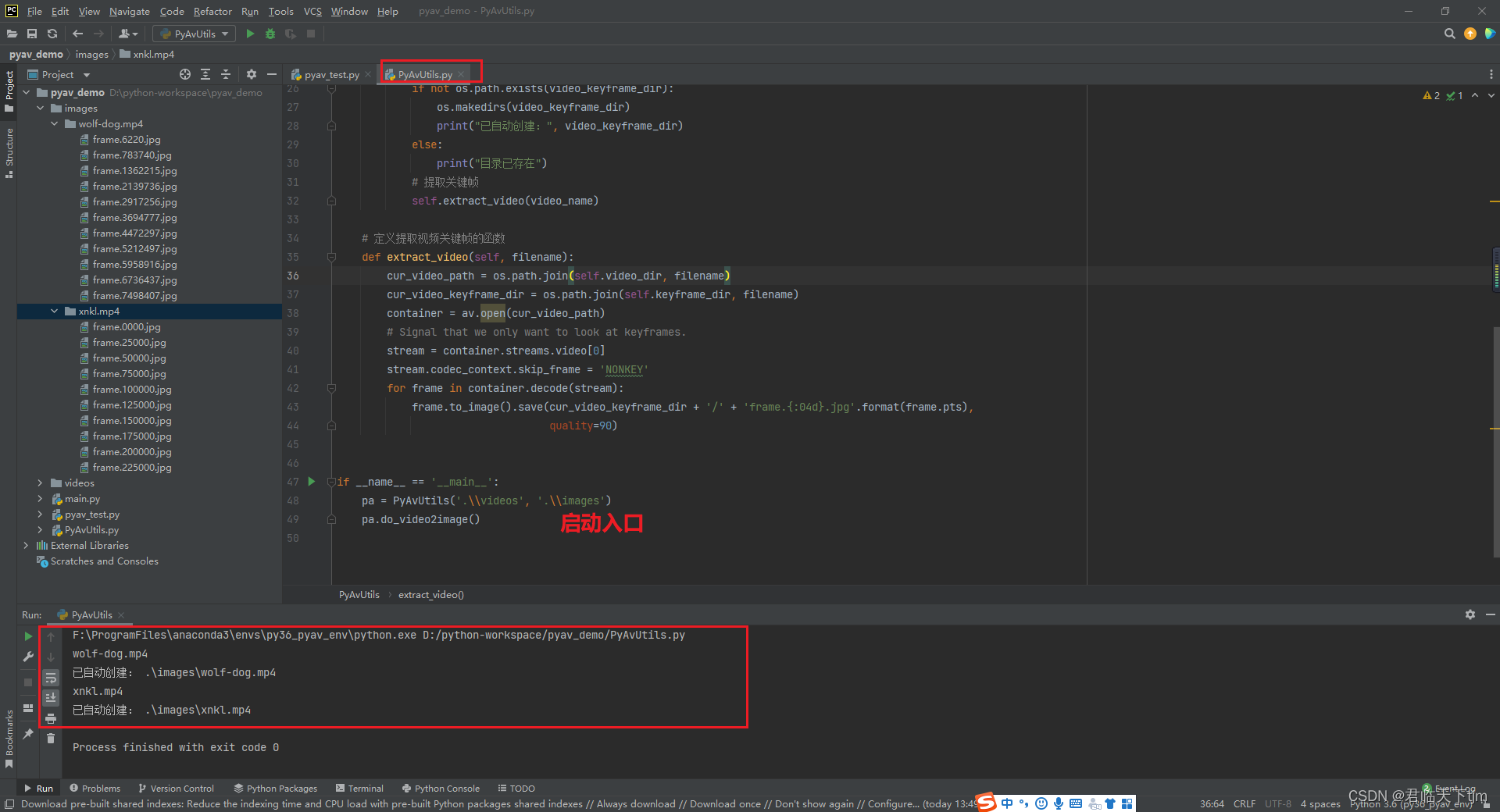Screen dimensions: 1500x812
Task: Toggle soft-wrap in Run console
Action: [51, 678]
